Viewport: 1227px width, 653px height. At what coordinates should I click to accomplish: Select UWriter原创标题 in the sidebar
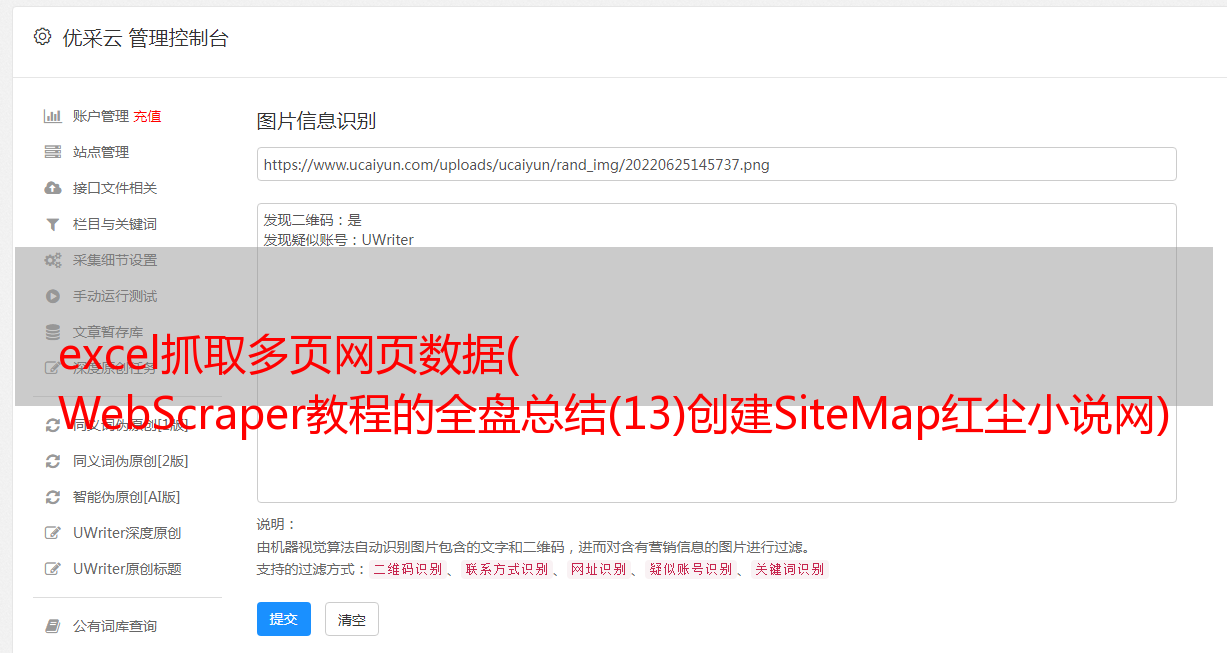[127, 569]
